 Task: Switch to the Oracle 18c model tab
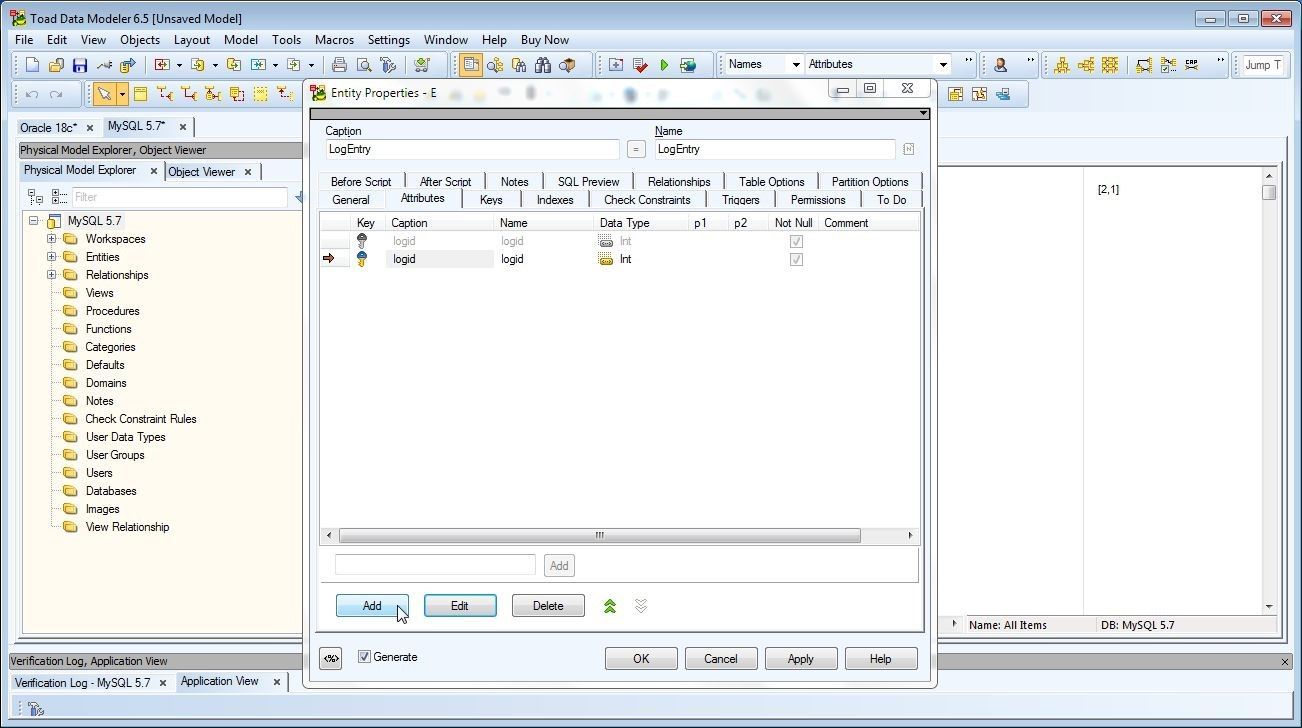point(49,128)
